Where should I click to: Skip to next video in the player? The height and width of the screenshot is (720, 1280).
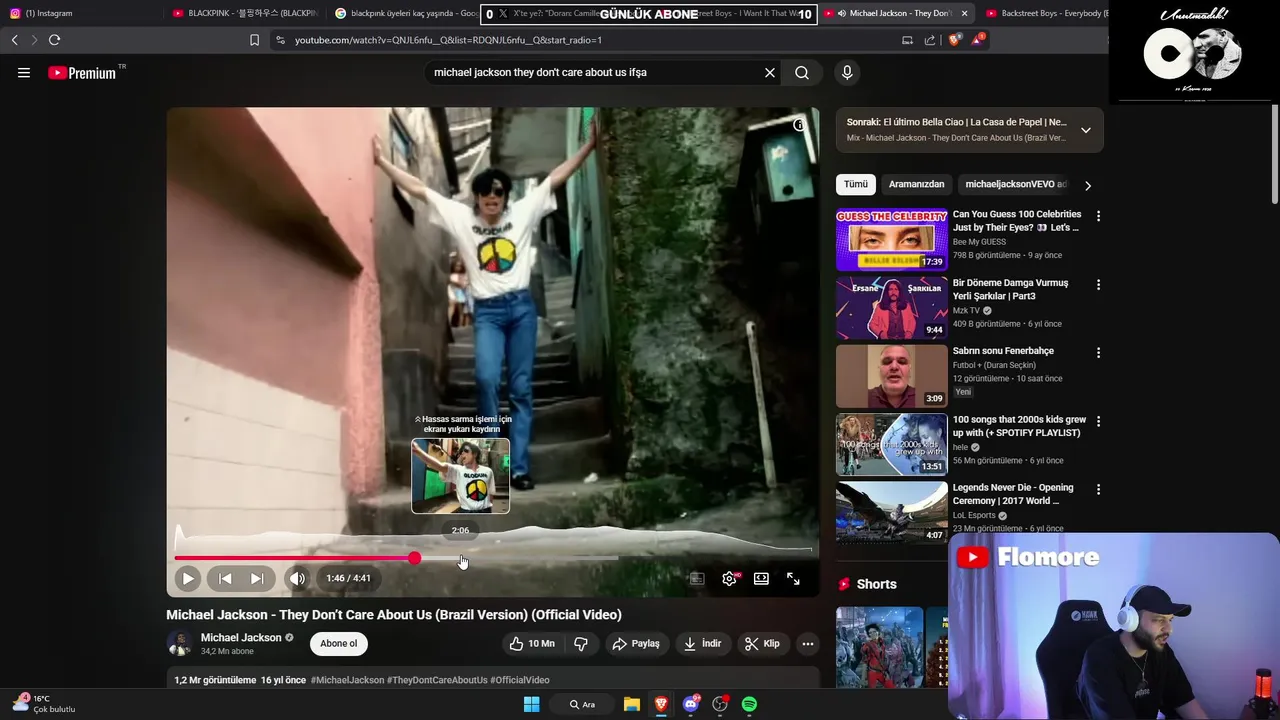pyautogui.click(x=257, y=578)
